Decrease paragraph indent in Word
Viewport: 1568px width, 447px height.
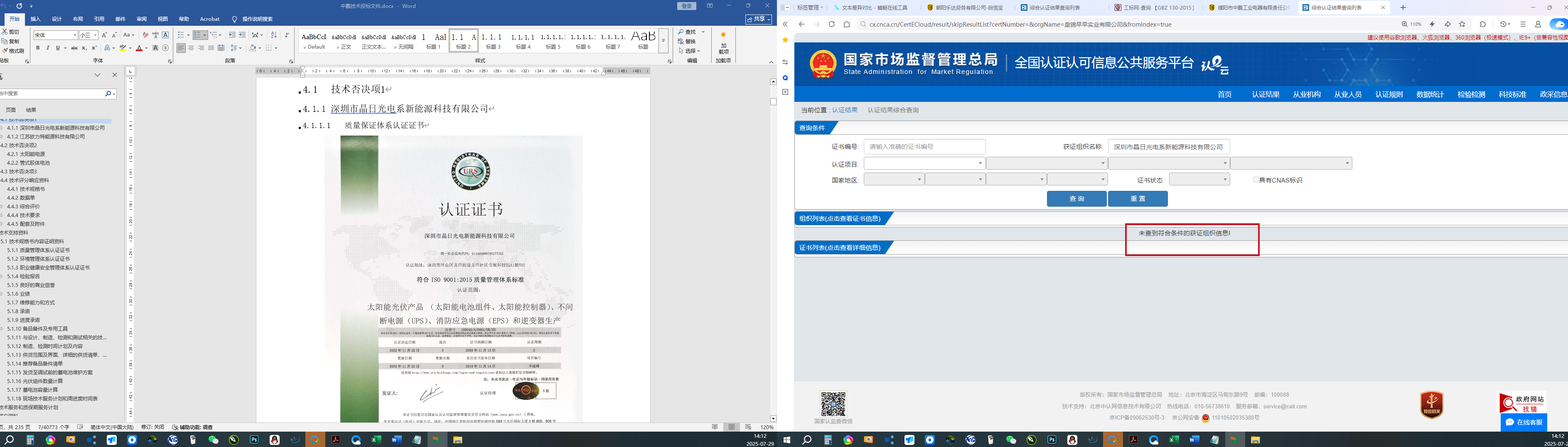pyautogui.click(x=232, y=35)
